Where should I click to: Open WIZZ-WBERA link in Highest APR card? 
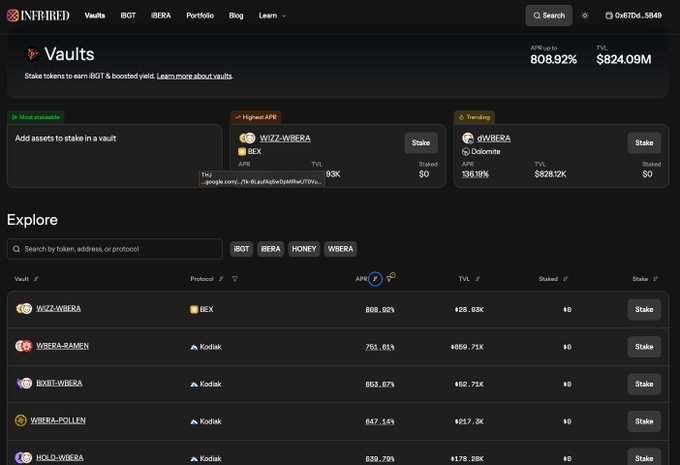point(285,138)
